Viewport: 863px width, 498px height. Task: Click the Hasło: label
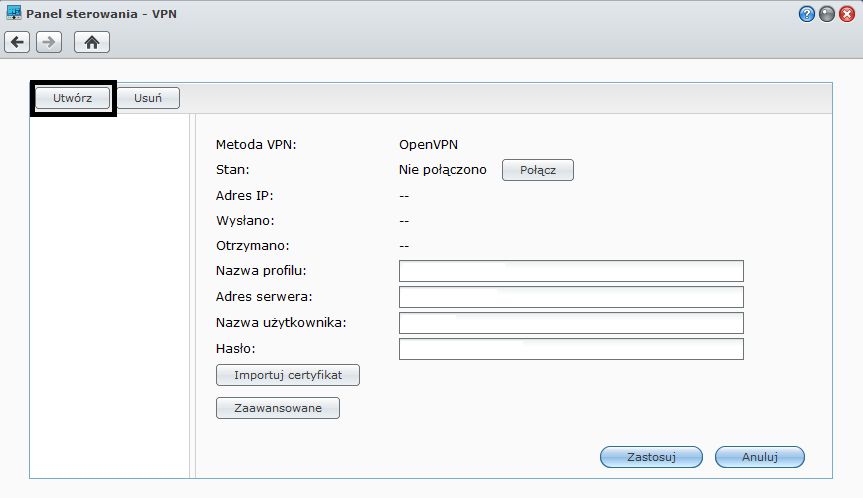[x=236, y=348]
